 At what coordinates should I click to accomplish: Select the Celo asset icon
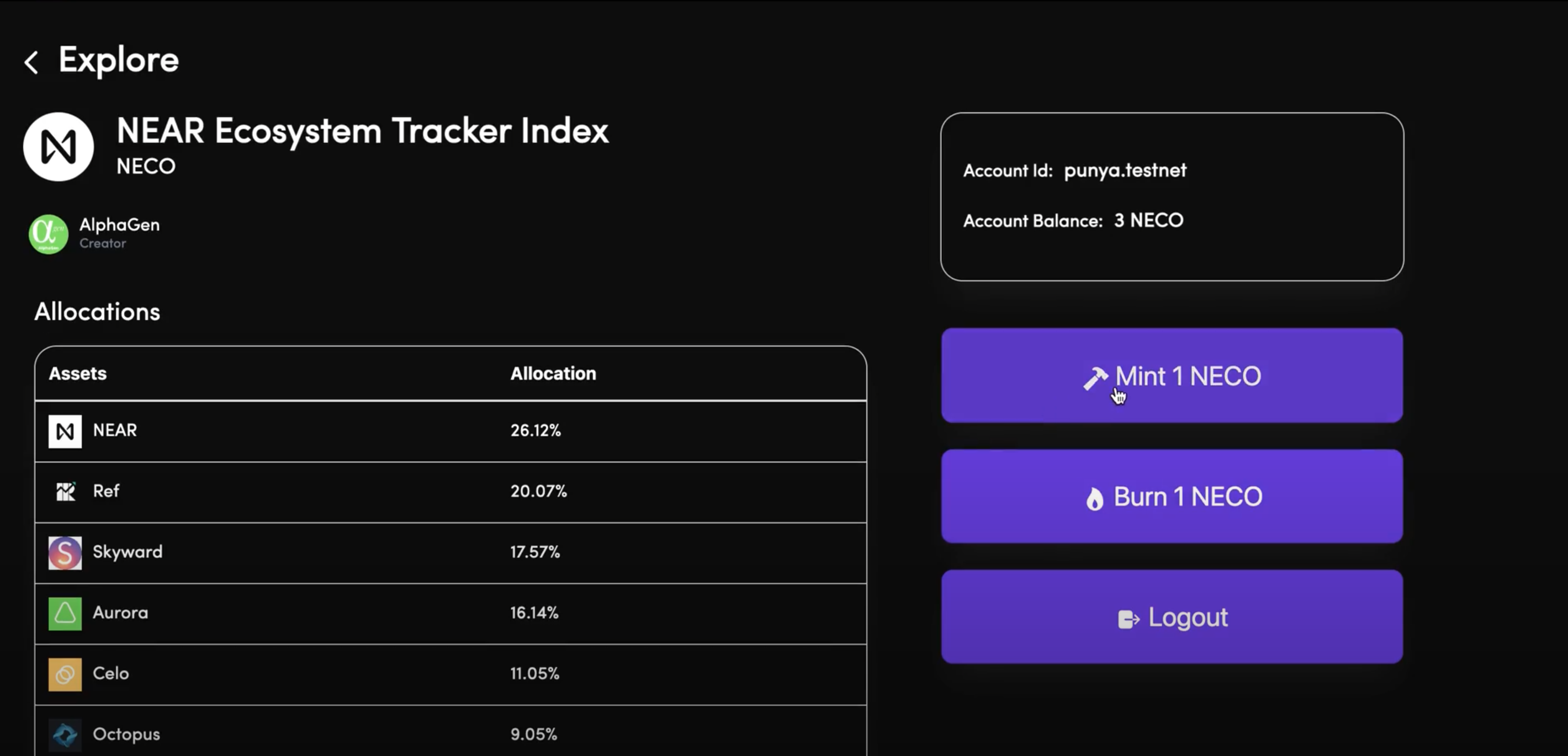pyautogui.click(x=65, y=674)
